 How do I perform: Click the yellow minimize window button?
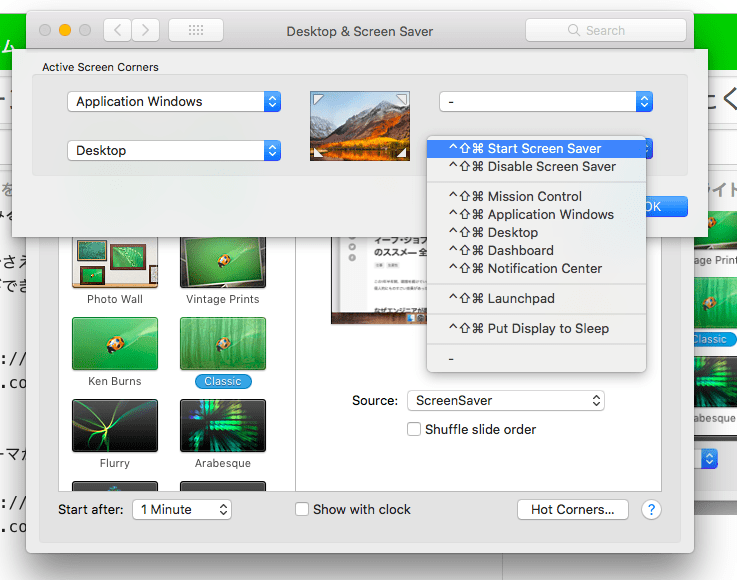point(65,30)
